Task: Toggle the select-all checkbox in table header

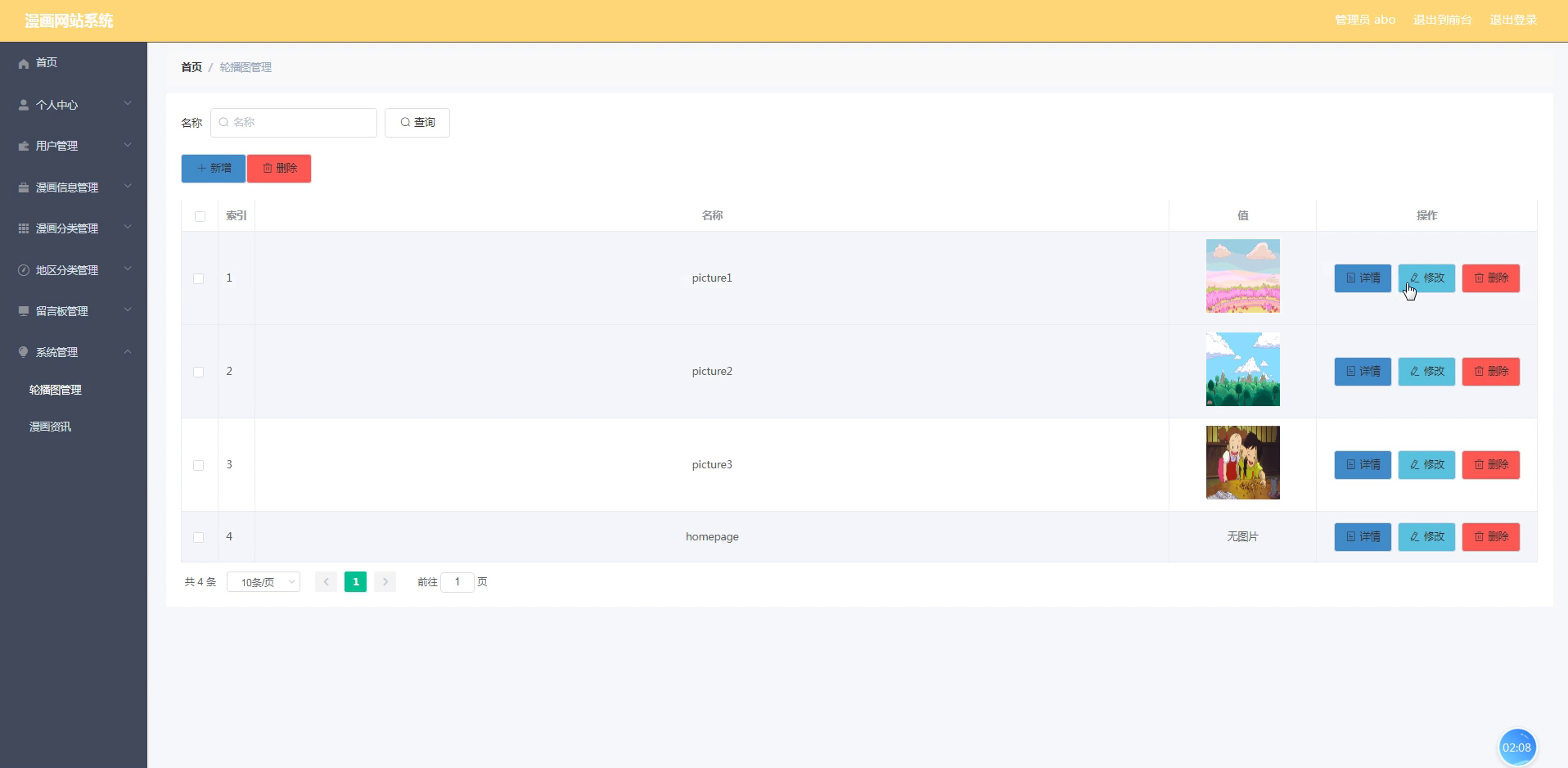Action: (x=200, y=216)
